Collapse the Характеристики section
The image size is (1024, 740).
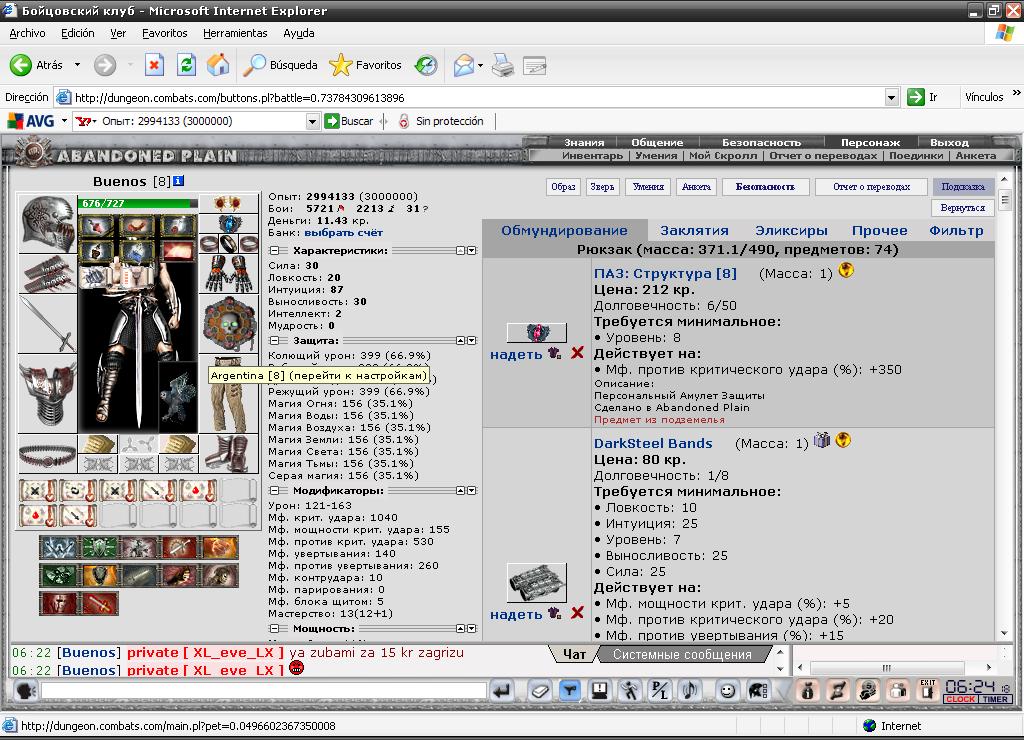point(275,251)
